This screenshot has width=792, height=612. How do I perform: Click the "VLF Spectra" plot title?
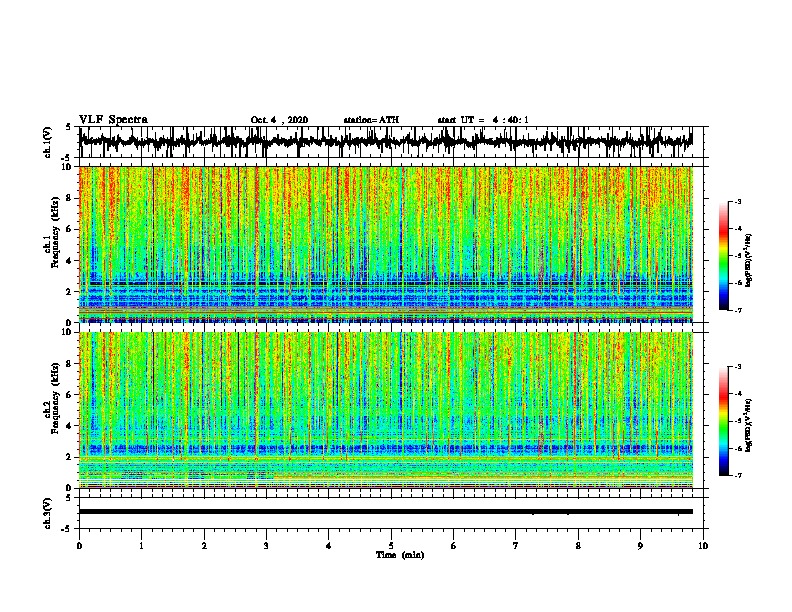tap(113, 120)
